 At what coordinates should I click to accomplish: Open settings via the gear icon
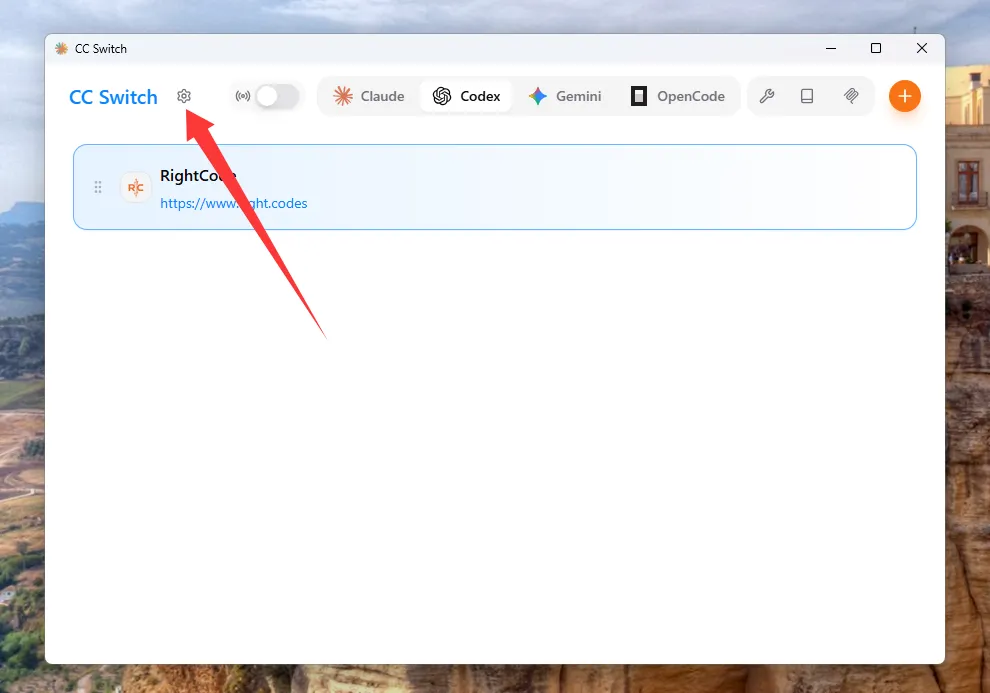(x=184, y=96)
